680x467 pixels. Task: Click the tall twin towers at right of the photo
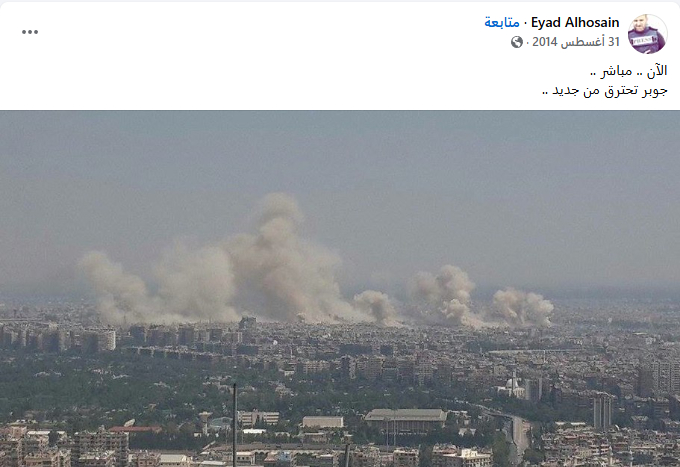point(602,412)
